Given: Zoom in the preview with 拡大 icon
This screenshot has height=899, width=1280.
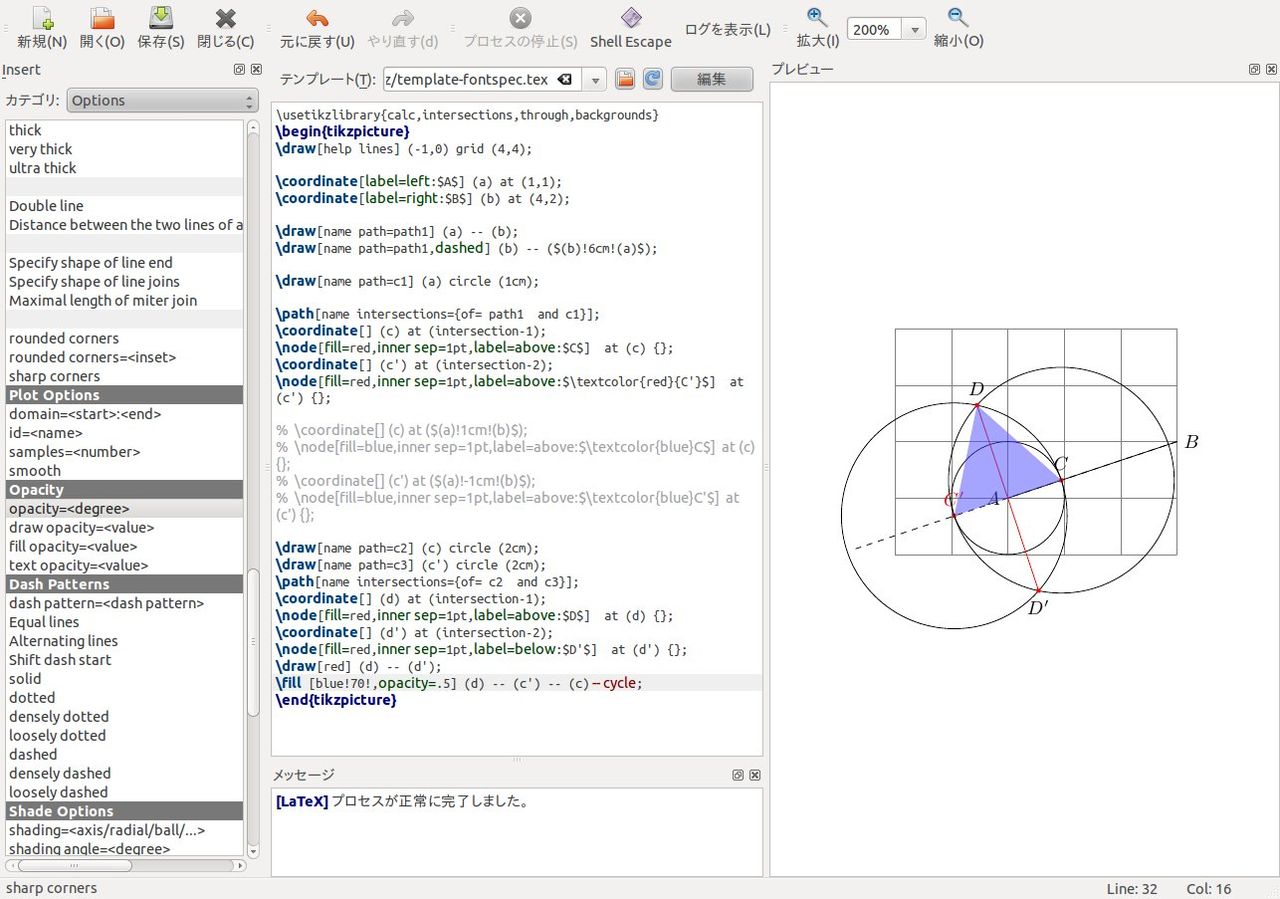Looking at the screenshot, I should [x=817, y=17].
